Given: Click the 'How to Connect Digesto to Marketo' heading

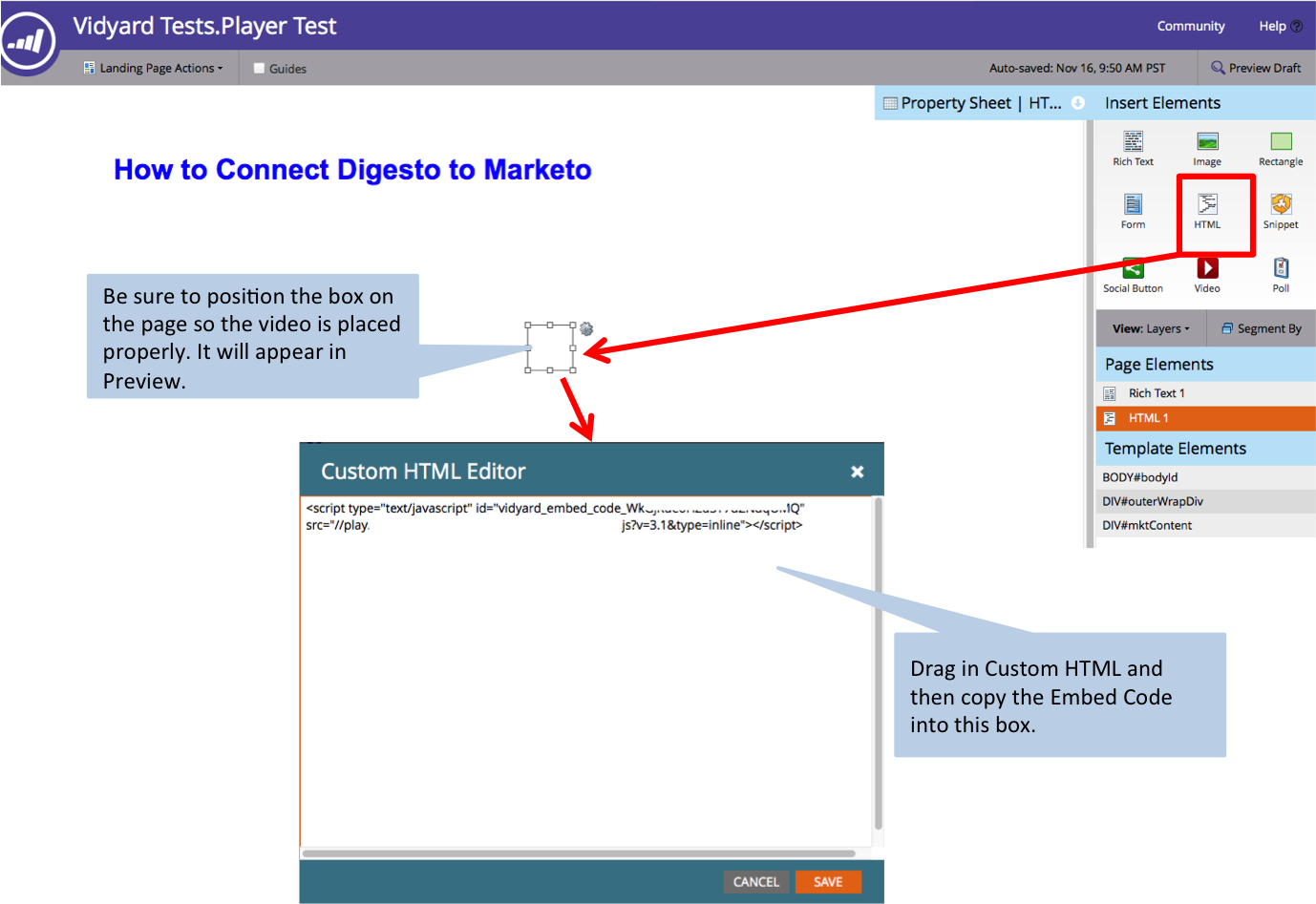Looking at the screenshot, I should point(352,170).
